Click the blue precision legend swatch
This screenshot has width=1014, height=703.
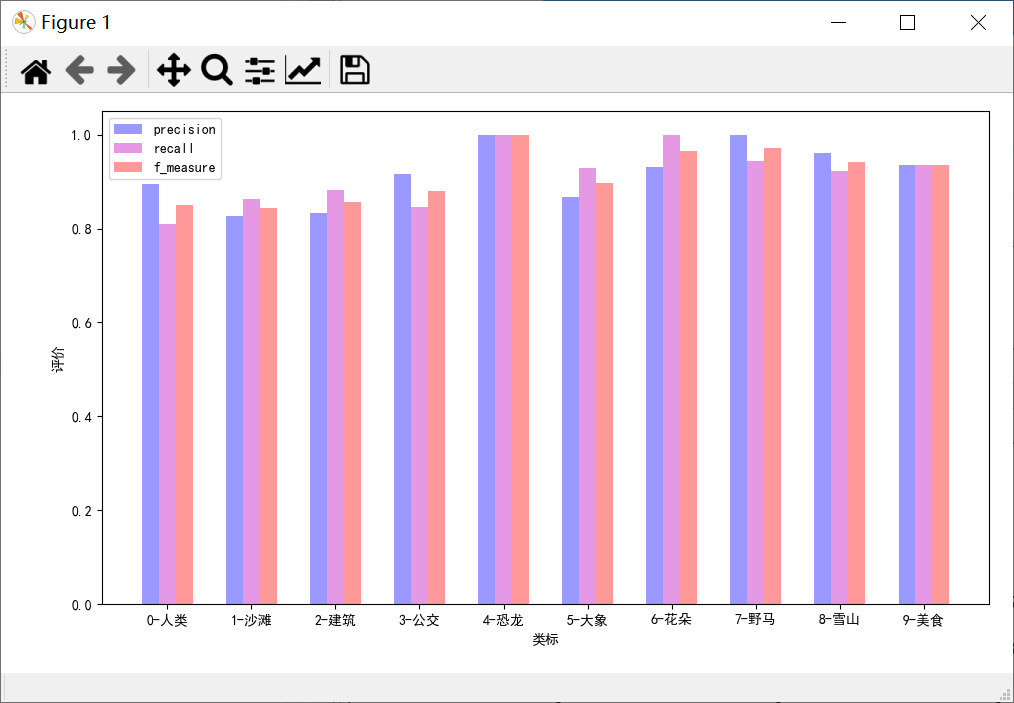click(x=127, y=129)
